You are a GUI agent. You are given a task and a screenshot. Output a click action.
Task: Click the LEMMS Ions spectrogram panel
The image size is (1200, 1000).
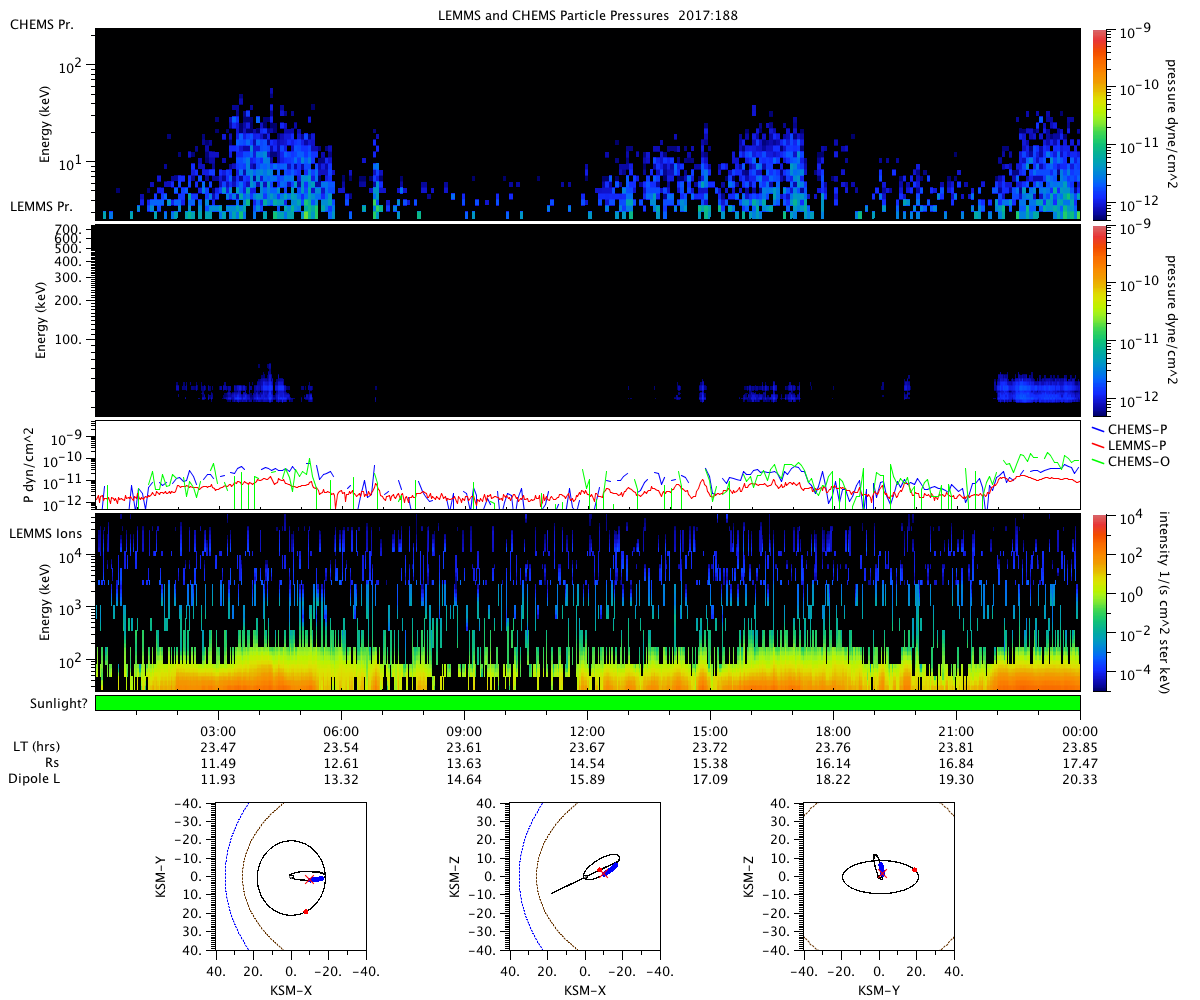click(x=588, y=602)
